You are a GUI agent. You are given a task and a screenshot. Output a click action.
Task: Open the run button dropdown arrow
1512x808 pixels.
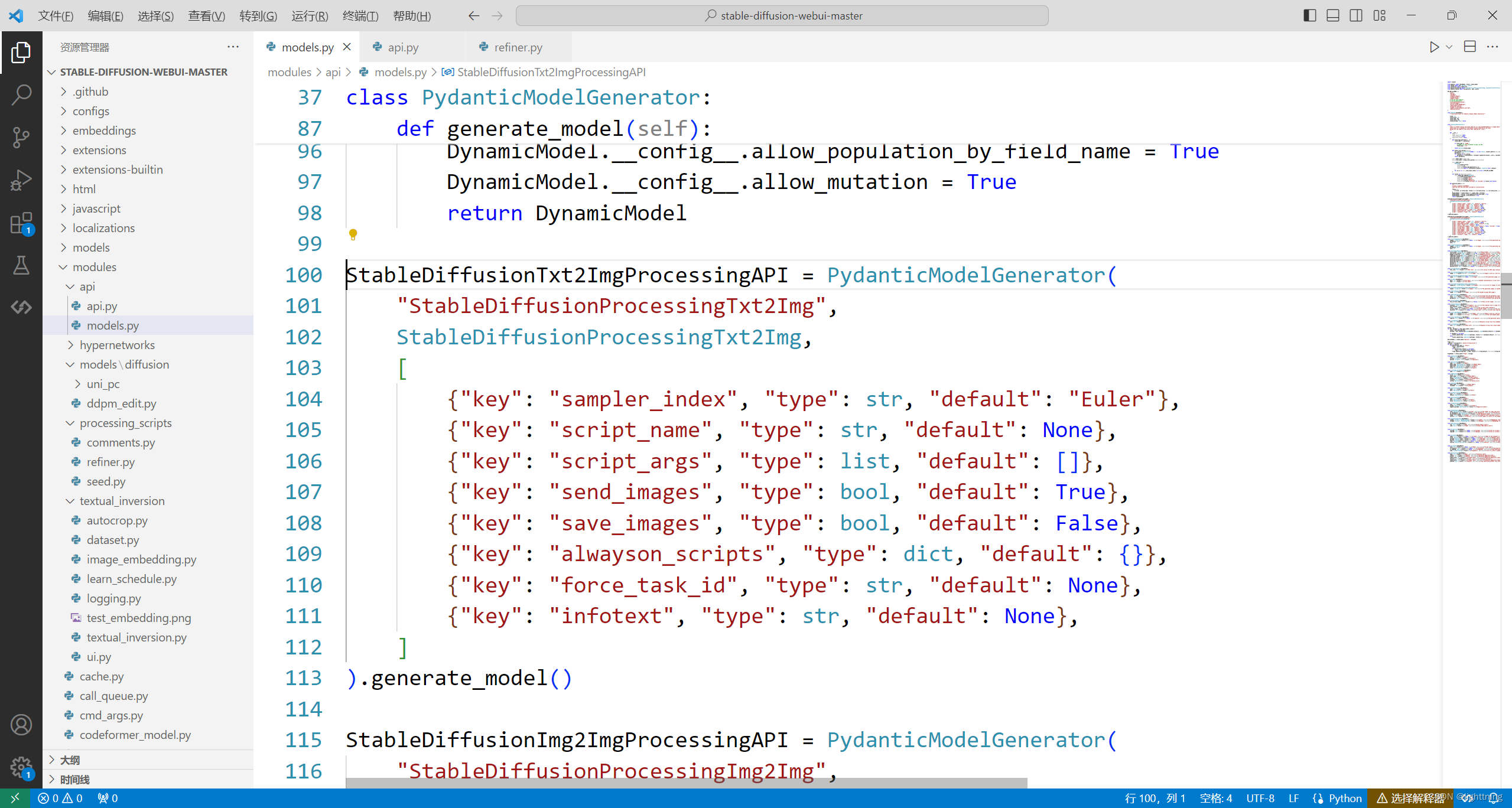[x=1449, y=47]
